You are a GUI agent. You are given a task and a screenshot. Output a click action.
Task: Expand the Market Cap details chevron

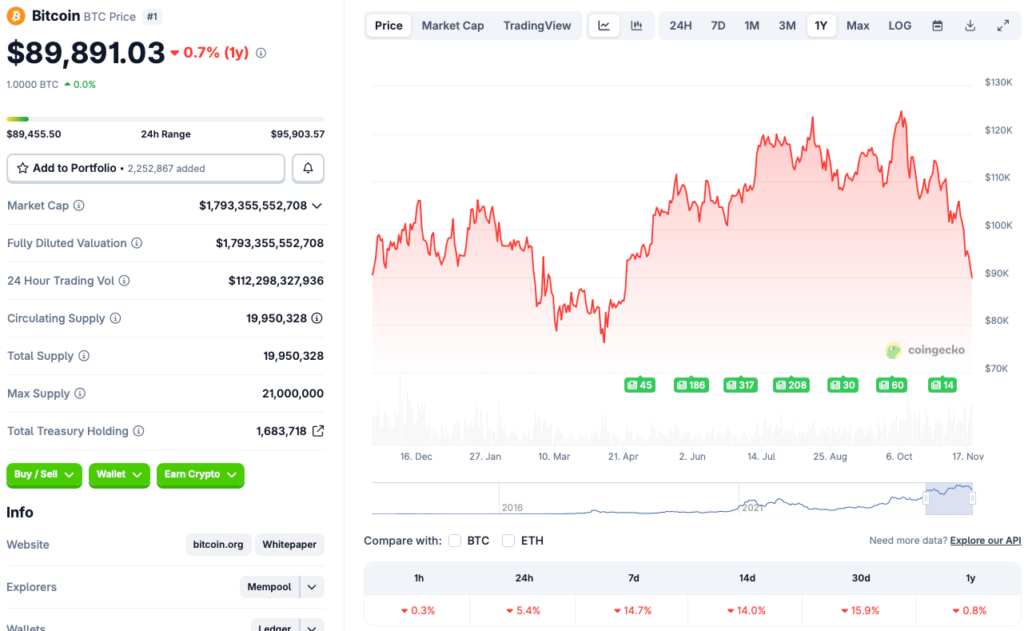click(317, 206)
